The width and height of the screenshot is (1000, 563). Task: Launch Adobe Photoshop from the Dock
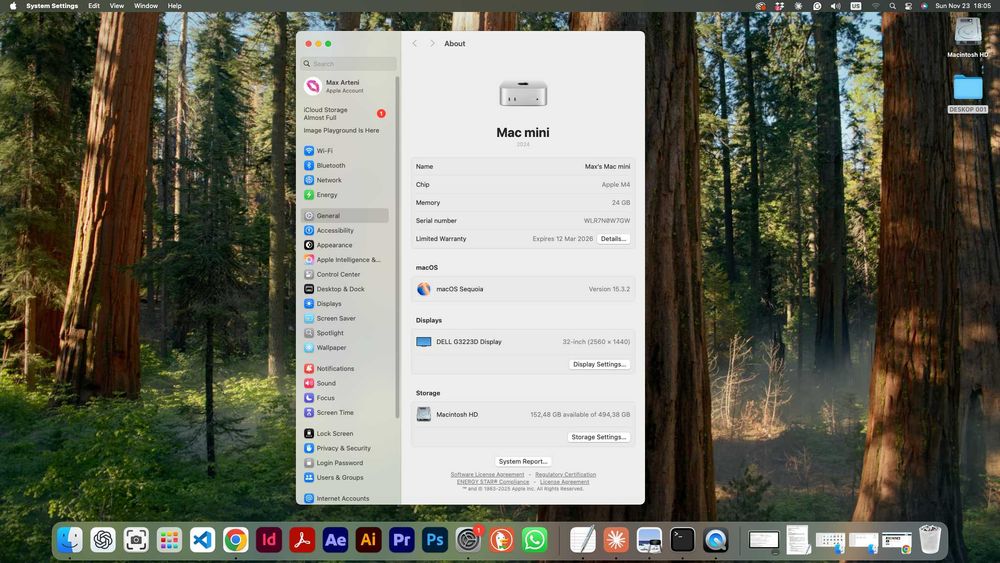(x=435, y=540)
